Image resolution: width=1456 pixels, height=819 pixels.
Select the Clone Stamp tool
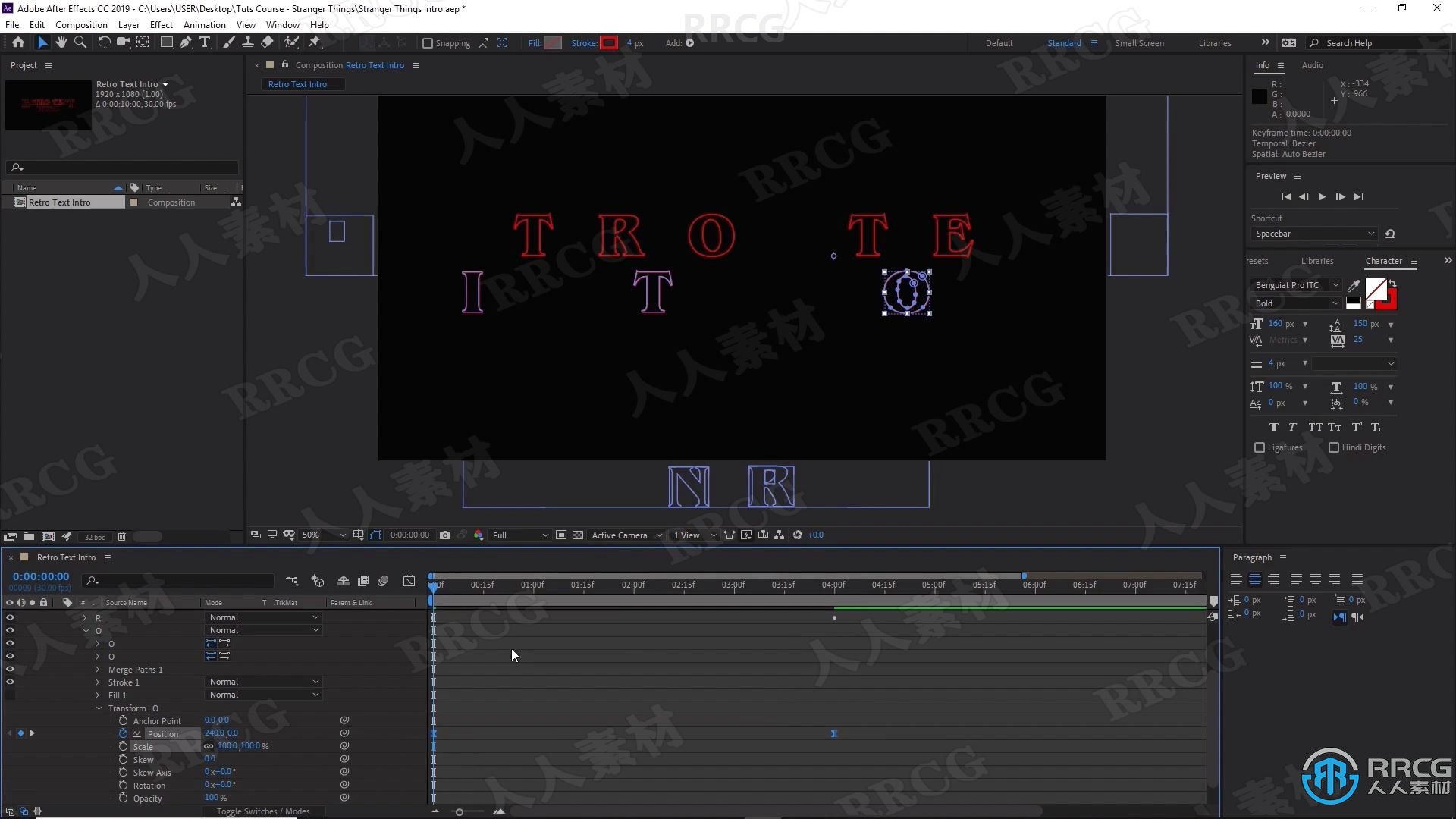247,42
